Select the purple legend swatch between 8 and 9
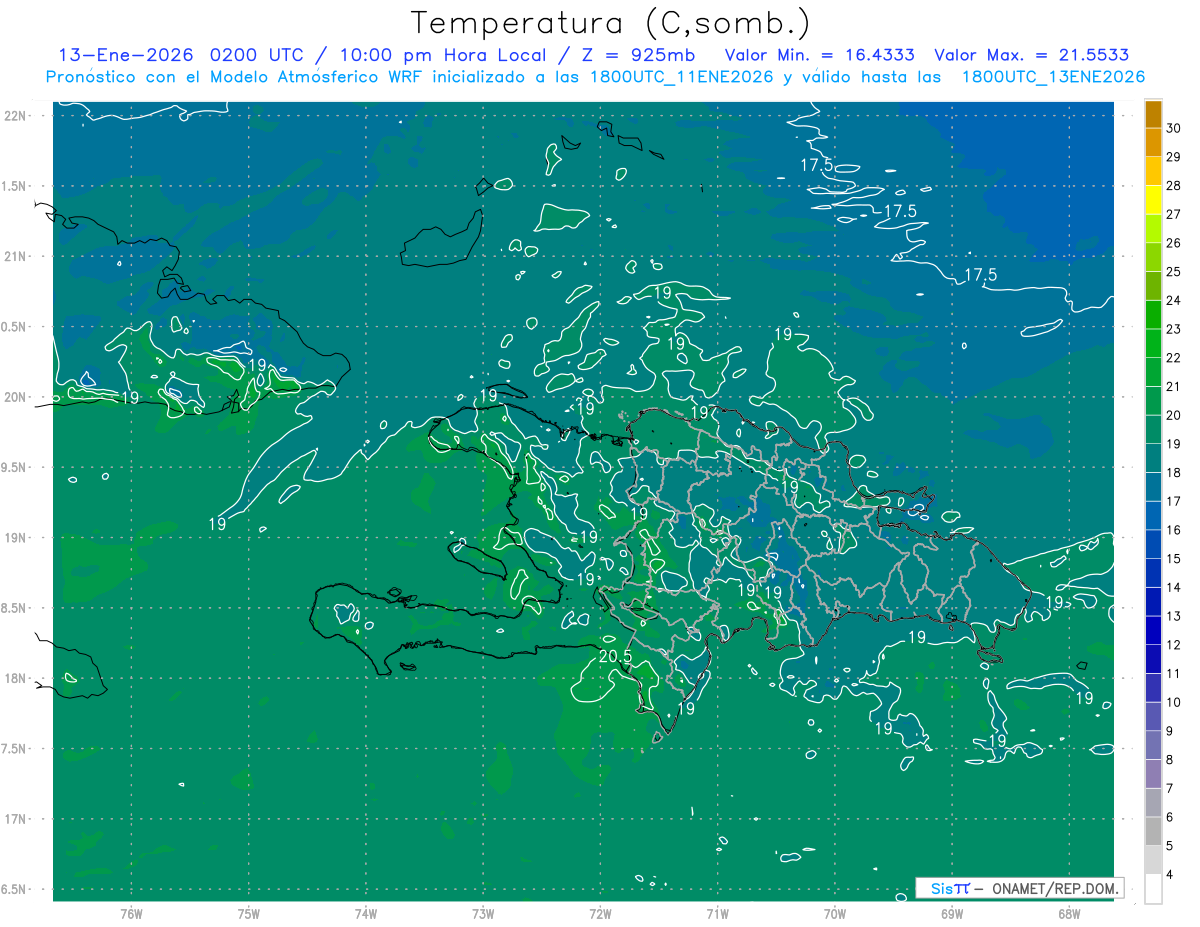The image size is (1200, 927). (x=1153, y=746)
